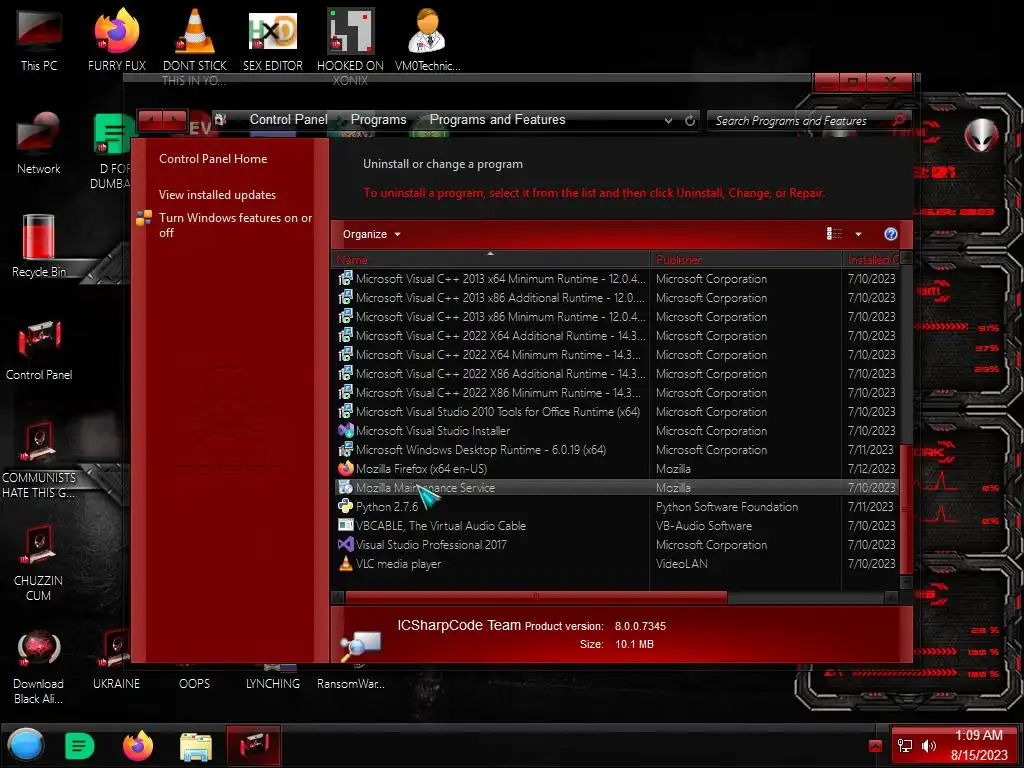This screenshot has height=768, width=1024.
Task: Select Microsoft Visual C++ 2022 X86 Minimum Runtime row
Action: pyautogui.click(x=616, y=392)
